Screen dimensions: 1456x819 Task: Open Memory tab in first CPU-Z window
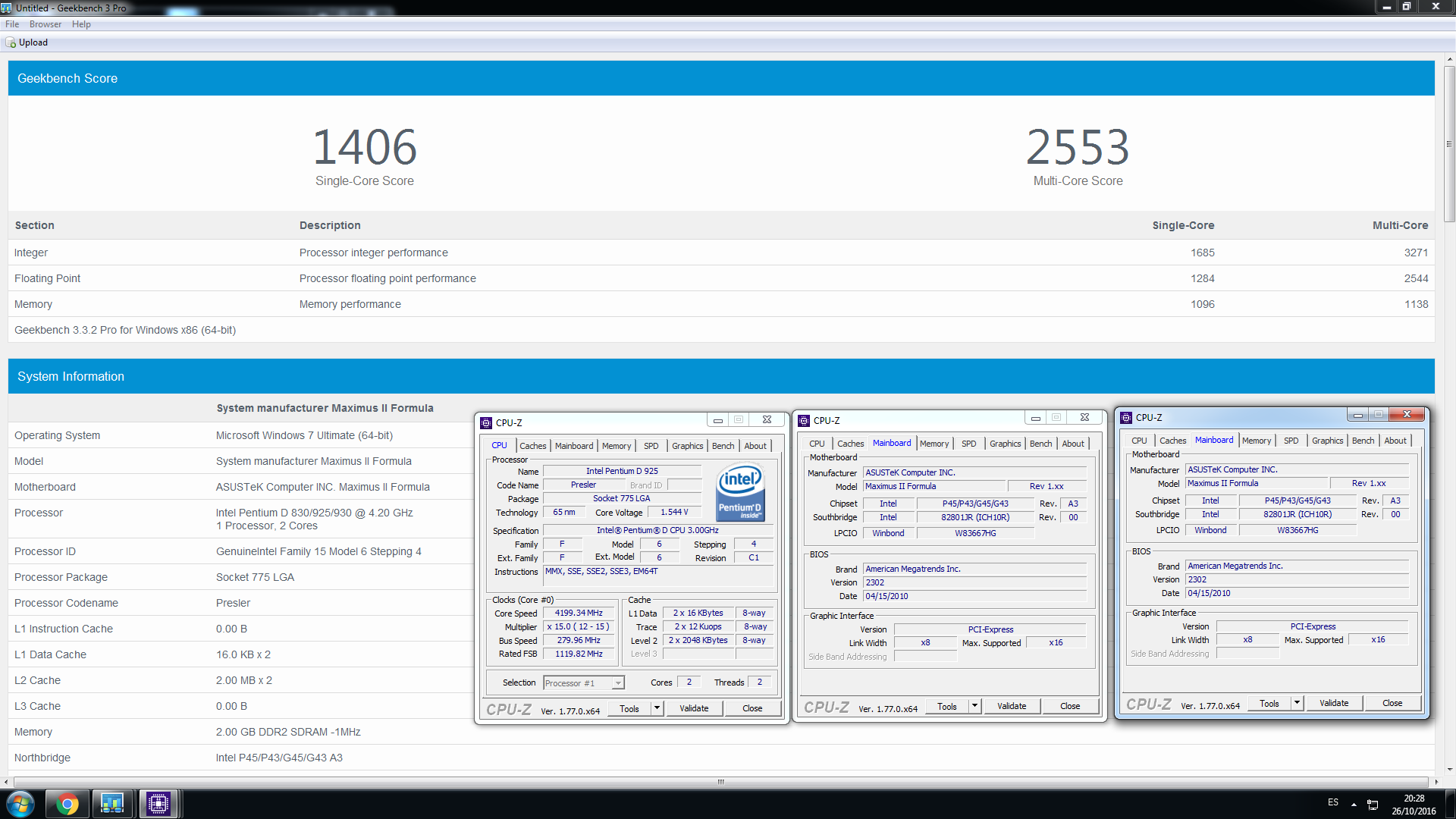(617, 446)
